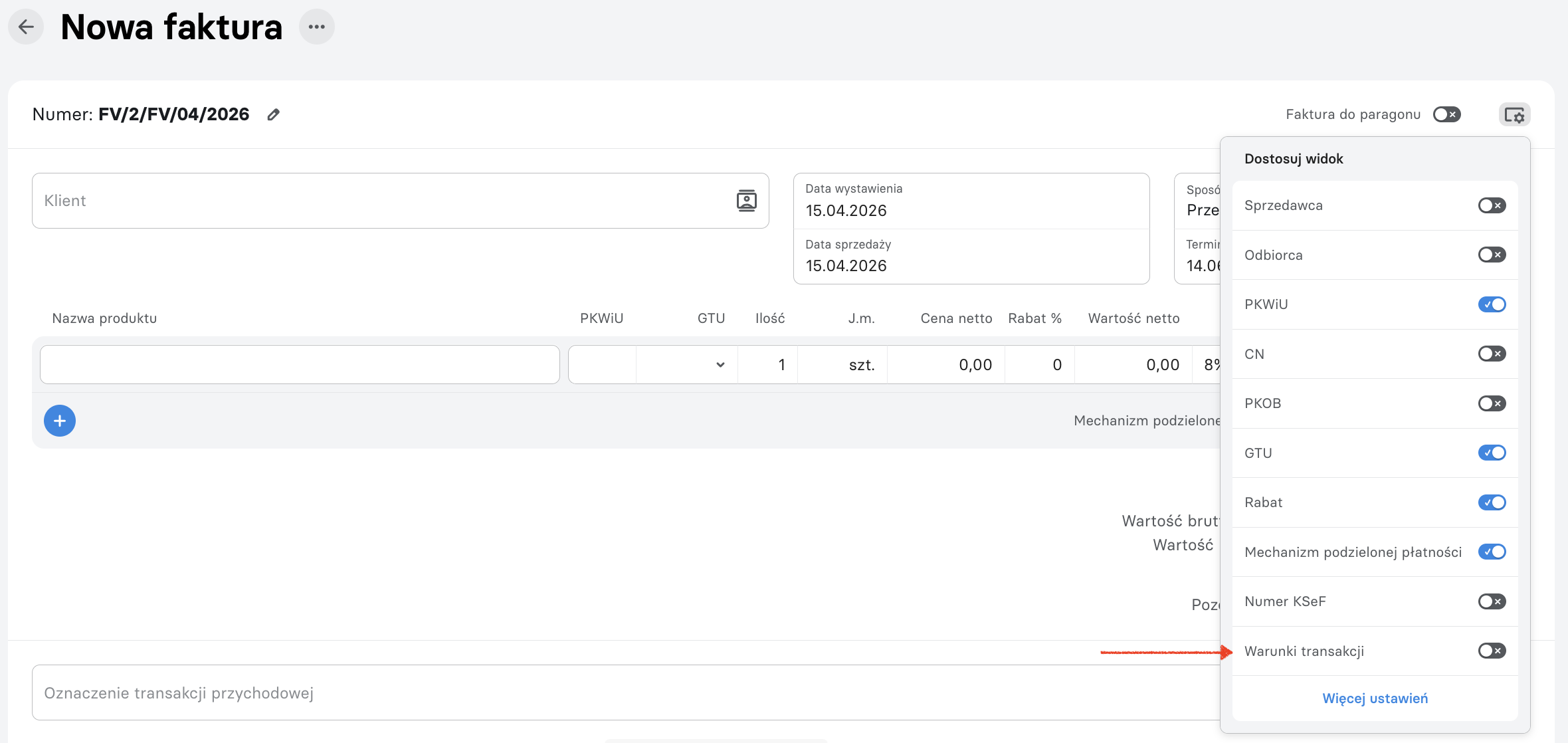Switch on Numer KSeF toggle

[x=1492, y=601]
